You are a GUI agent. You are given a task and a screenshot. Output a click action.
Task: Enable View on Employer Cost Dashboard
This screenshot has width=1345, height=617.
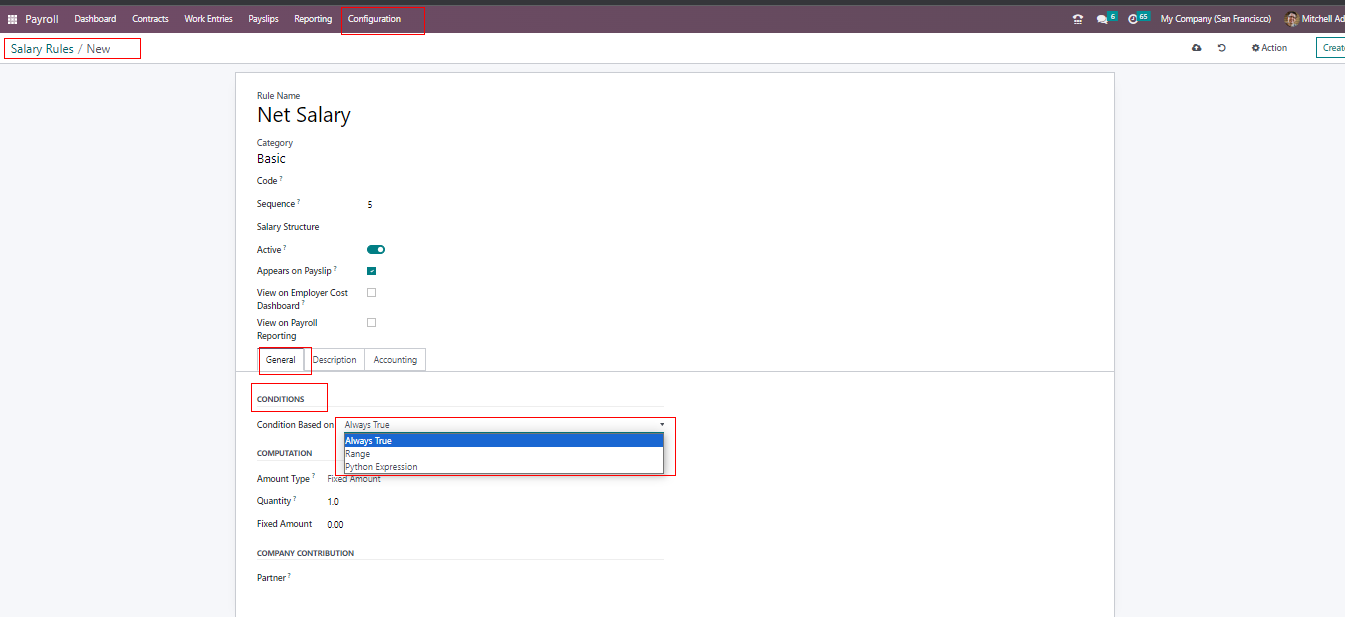372,293
